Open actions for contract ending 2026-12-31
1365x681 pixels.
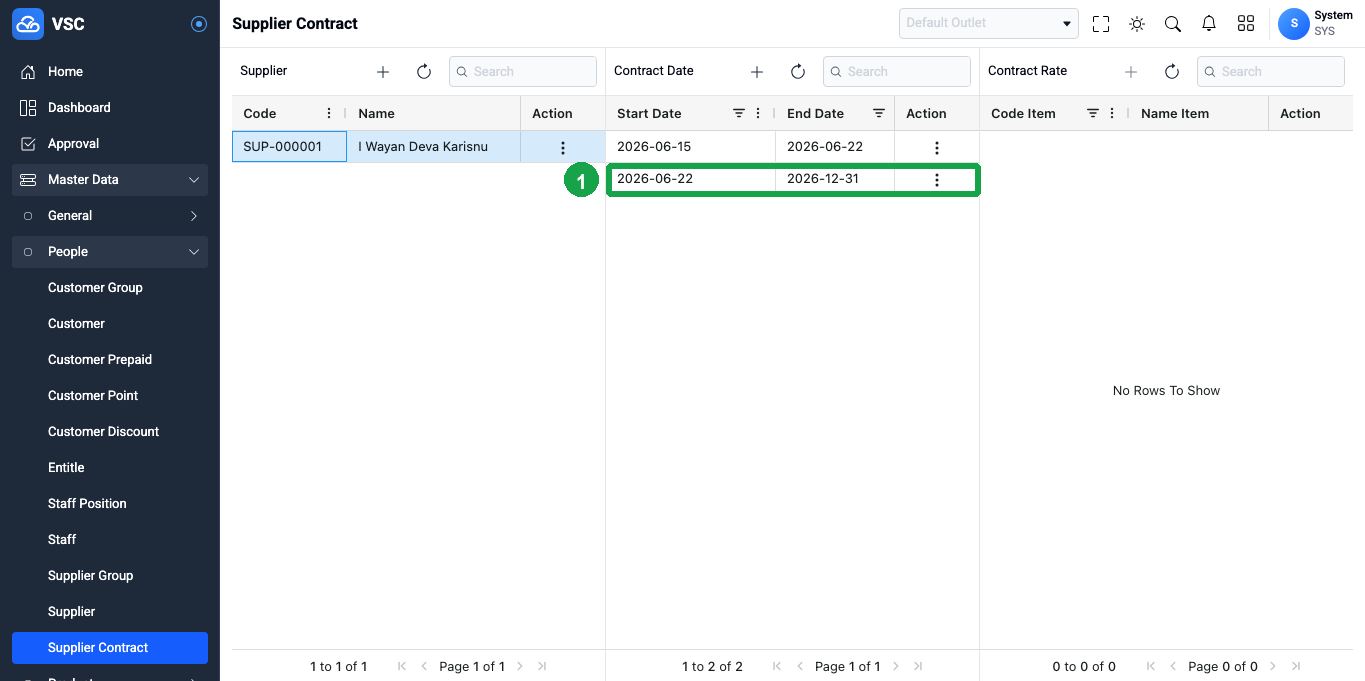tap(937, 179)
